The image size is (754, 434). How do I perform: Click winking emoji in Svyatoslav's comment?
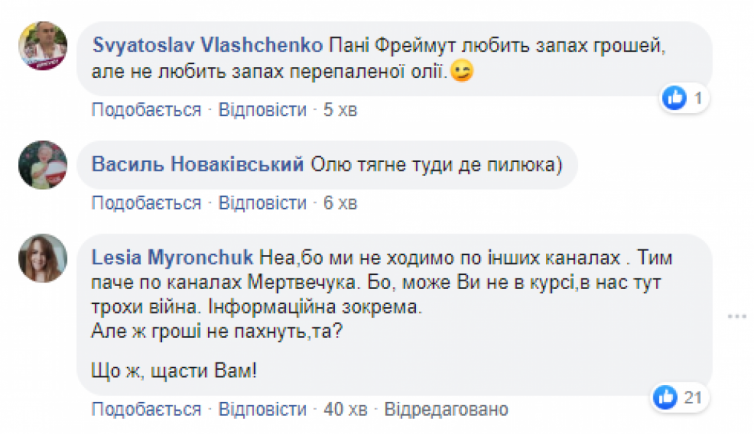(461, 72)
